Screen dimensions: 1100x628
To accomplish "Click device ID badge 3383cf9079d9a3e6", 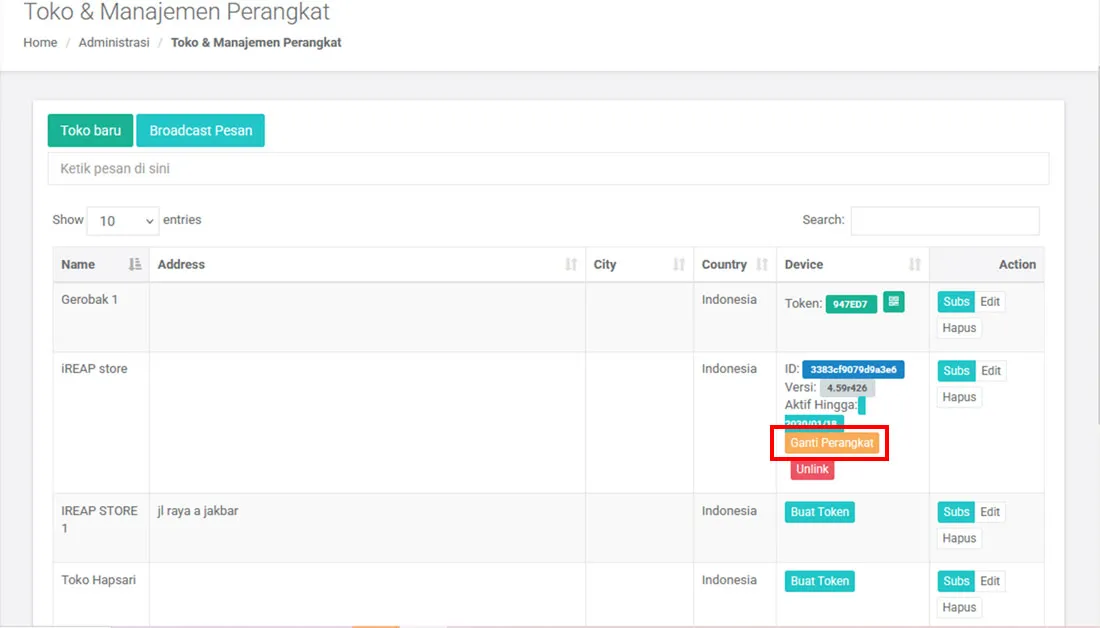I will [x=853, y=369].
